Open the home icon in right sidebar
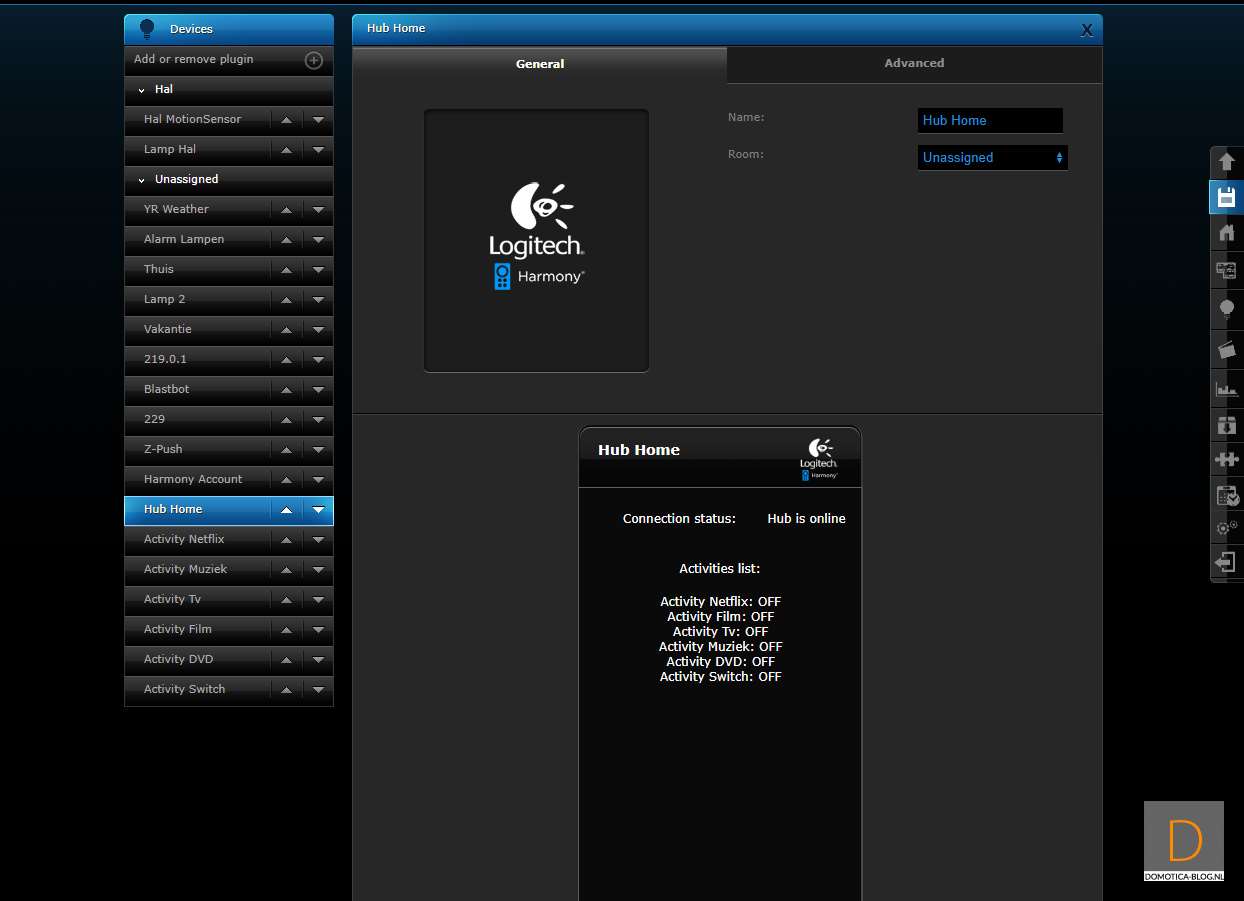The image size is (1244, 901). (x=1226, y=234)
